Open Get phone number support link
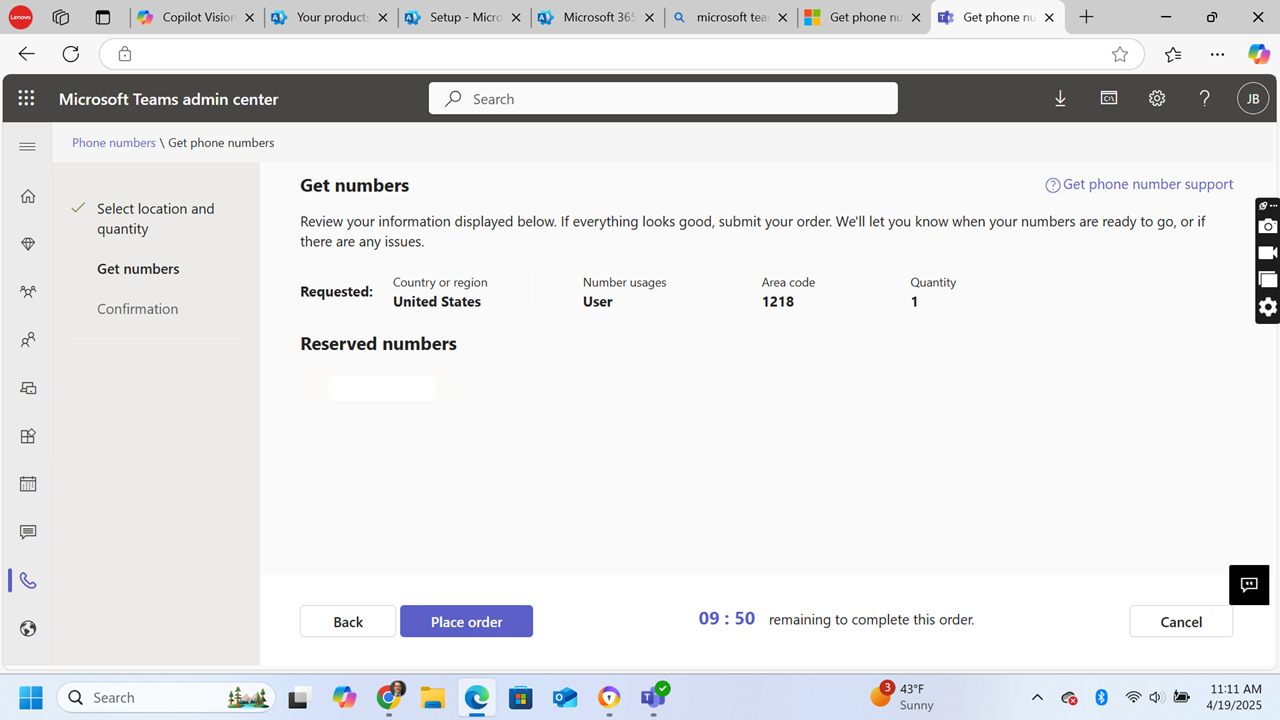 (1139, 184)
